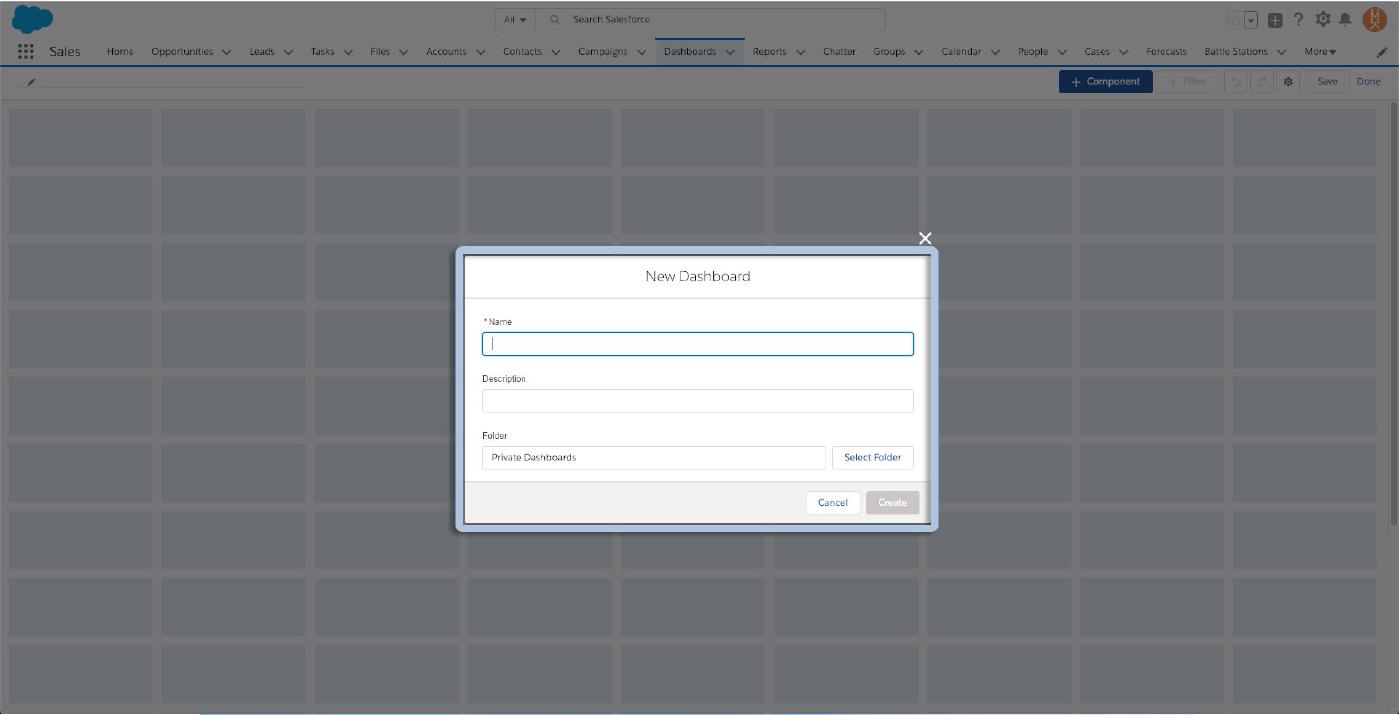Open the App Launcher grid icon

click(x=26, y=52)
